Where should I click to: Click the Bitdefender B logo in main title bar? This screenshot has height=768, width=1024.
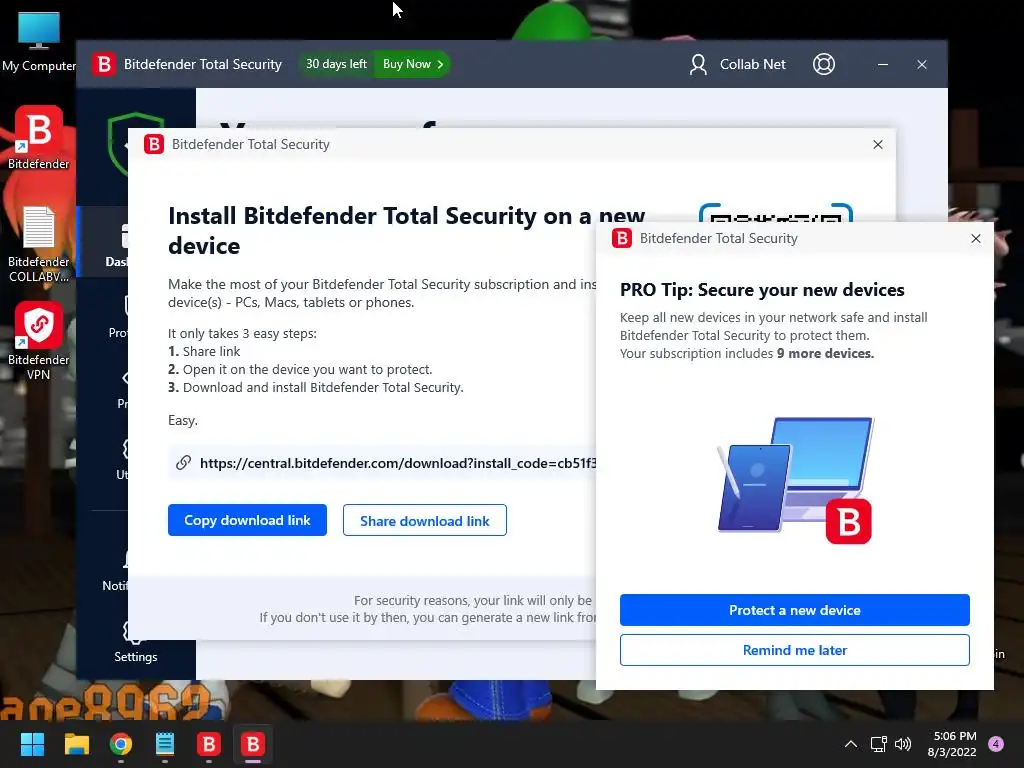pyautogui.click(x=103, y=64)
